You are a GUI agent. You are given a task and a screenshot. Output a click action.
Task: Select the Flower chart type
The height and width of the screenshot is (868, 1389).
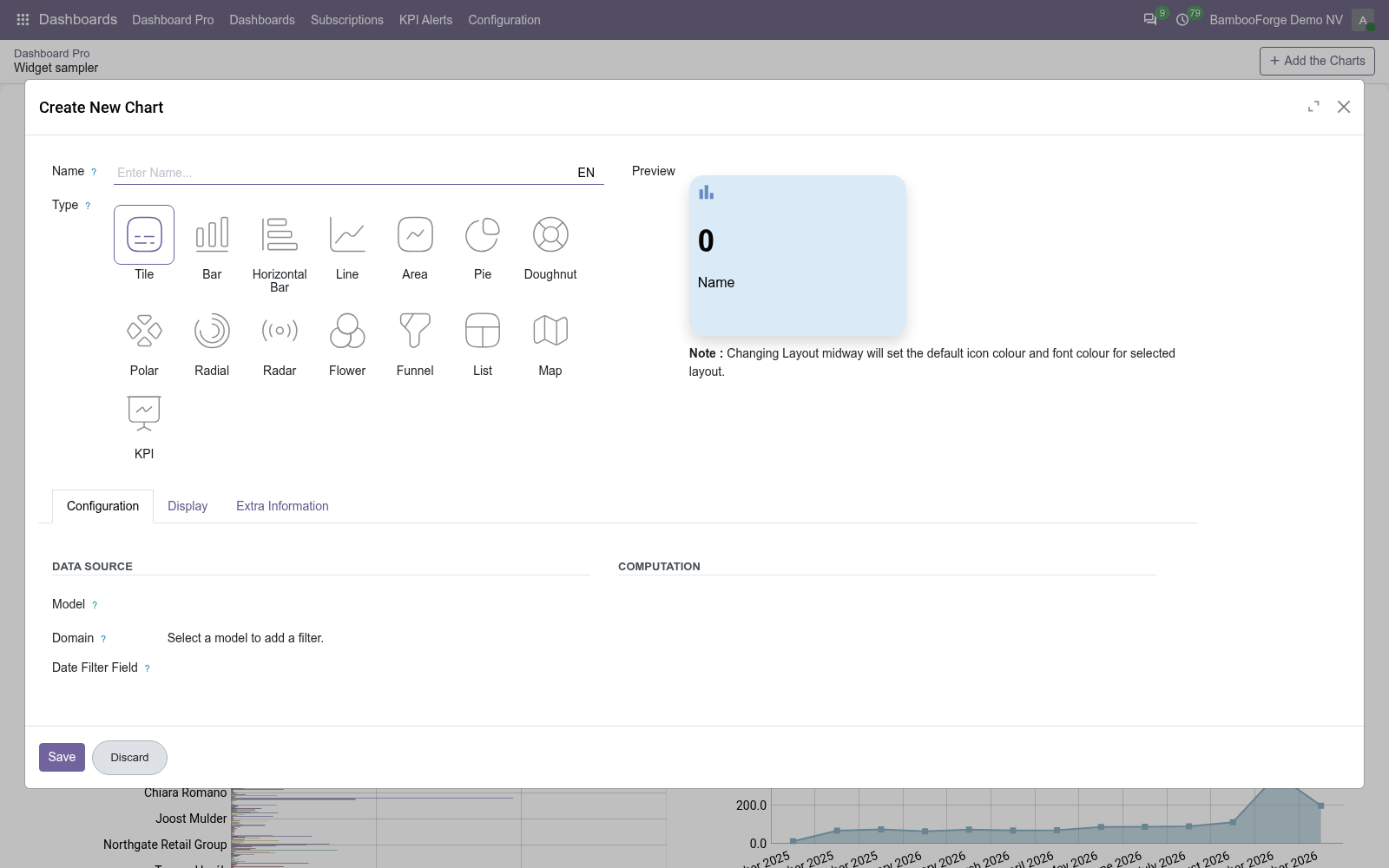347,331
